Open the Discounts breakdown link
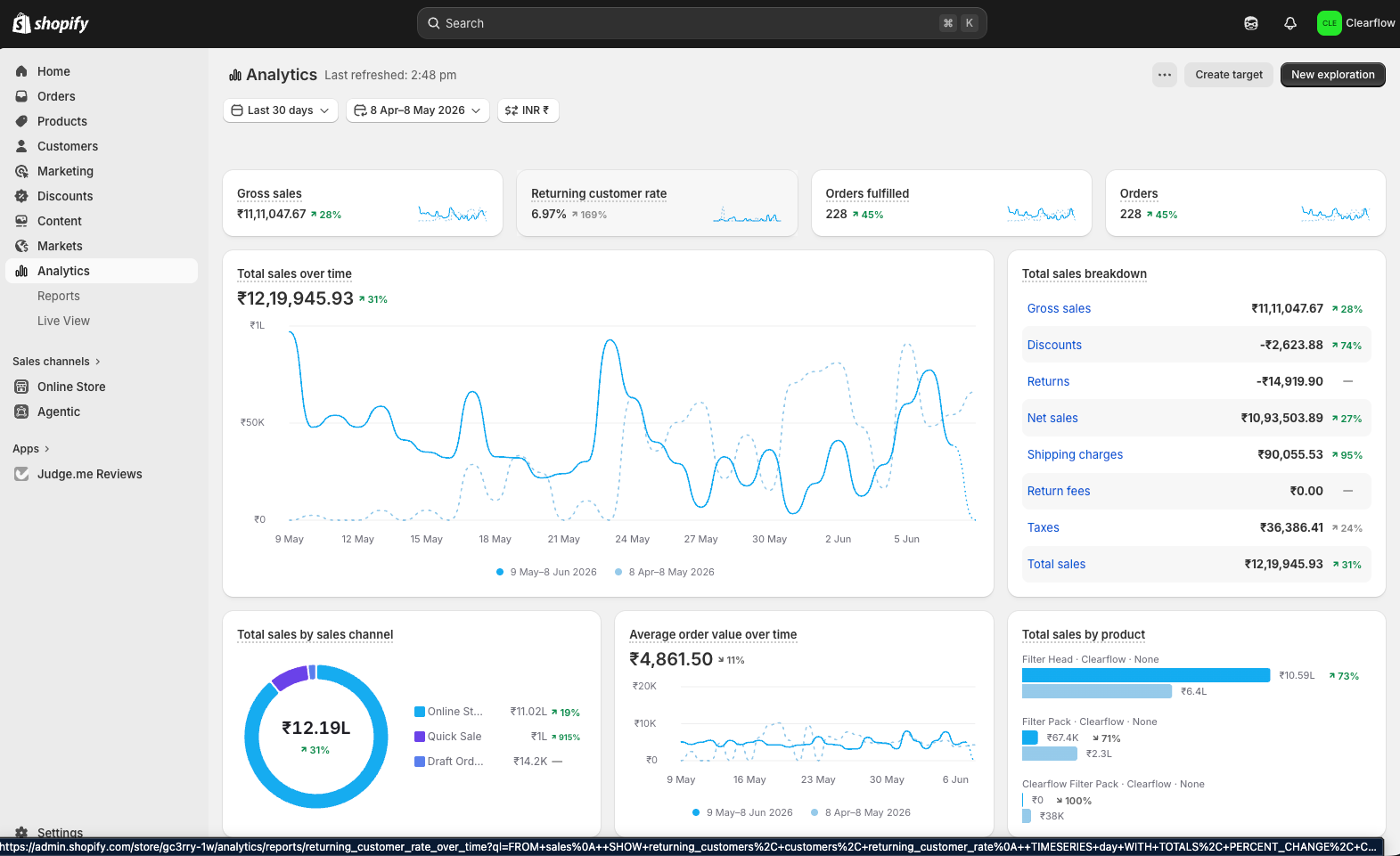 pos(1054,345)
